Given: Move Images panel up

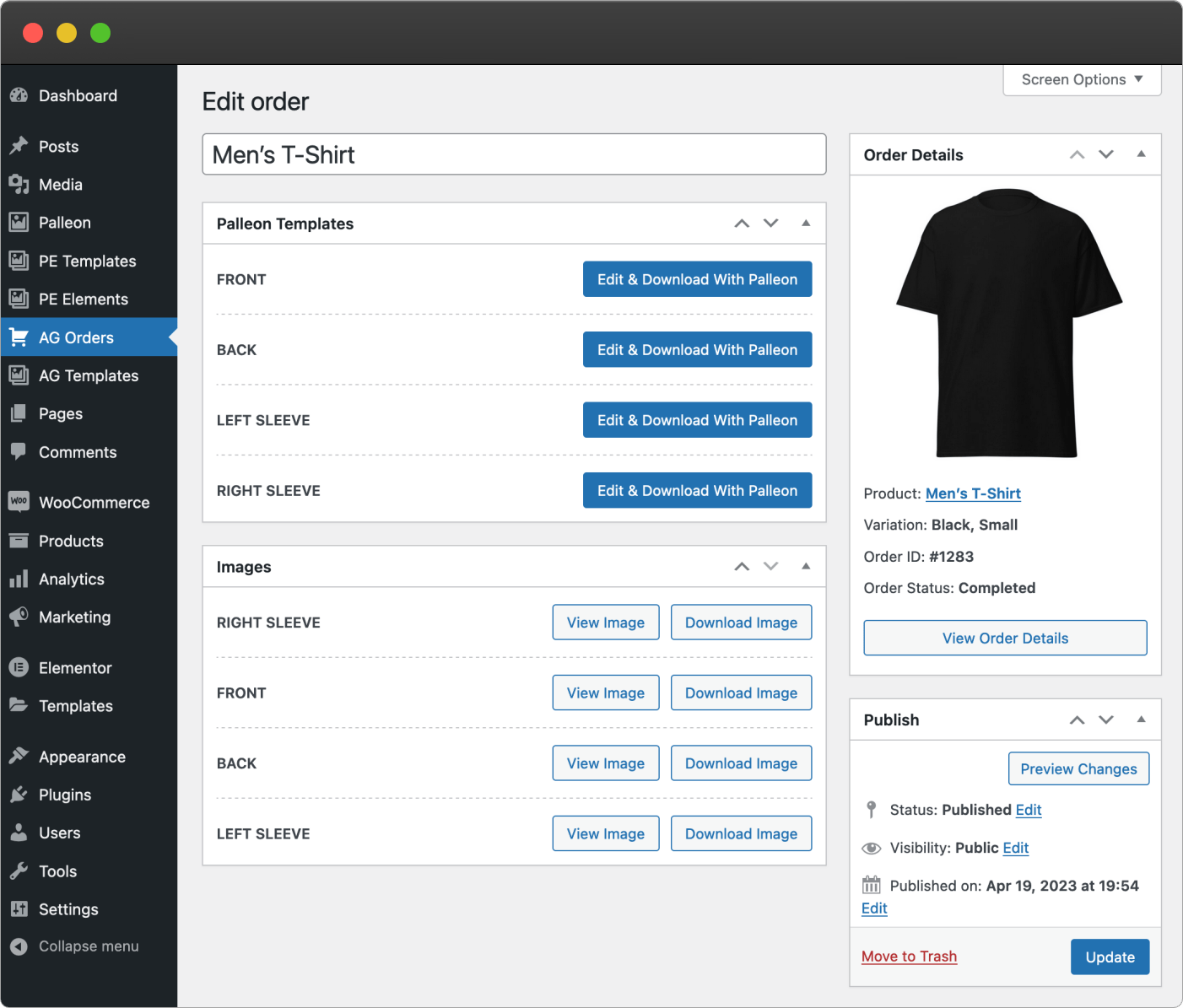Looking at the screenshot, I should (x=742, y=567).
